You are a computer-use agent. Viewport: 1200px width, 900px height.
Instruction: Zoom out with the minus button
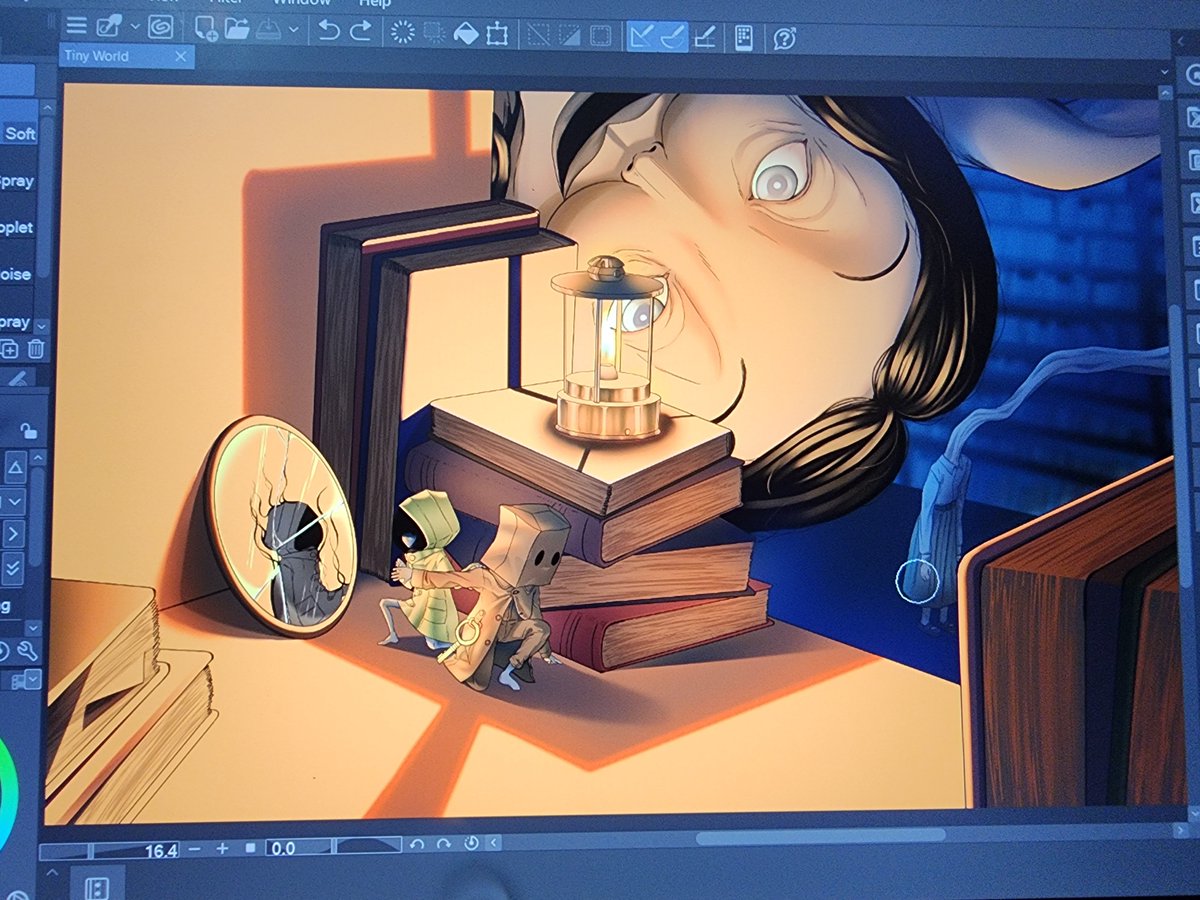[x=195, y=849]
